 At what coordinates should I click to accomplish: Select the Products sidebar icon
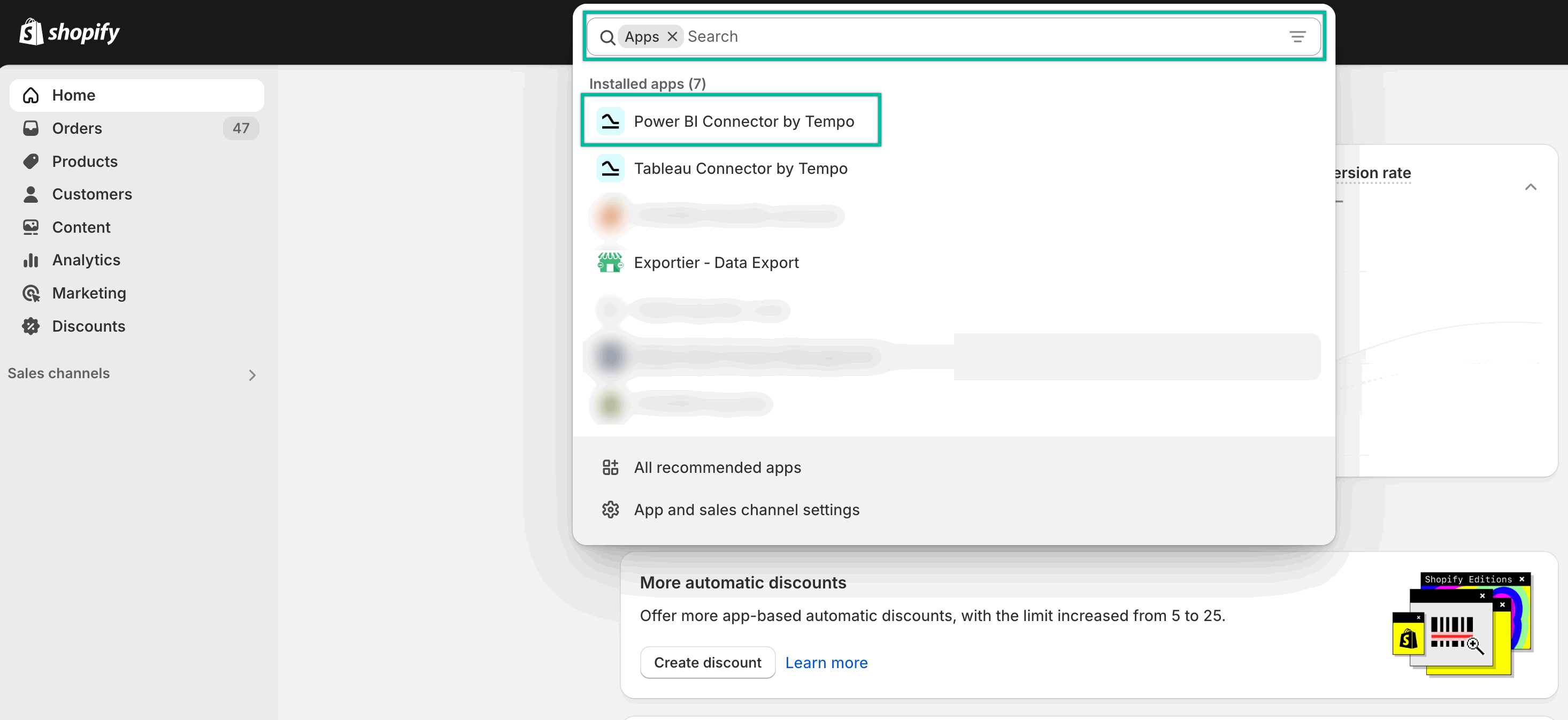click(31, 160)
